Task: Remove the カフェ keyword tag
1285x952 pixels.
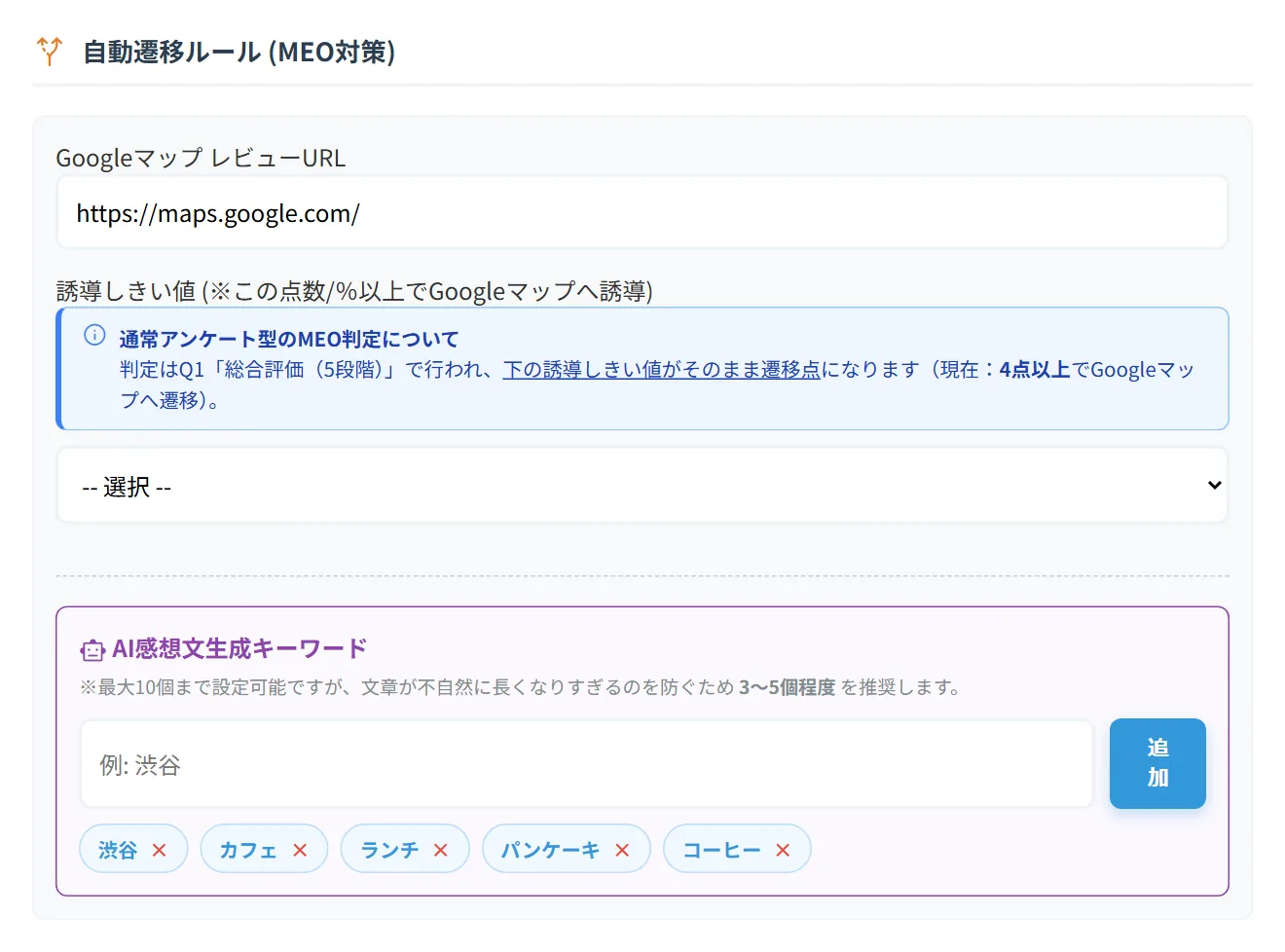Action: tap(300, 850)
